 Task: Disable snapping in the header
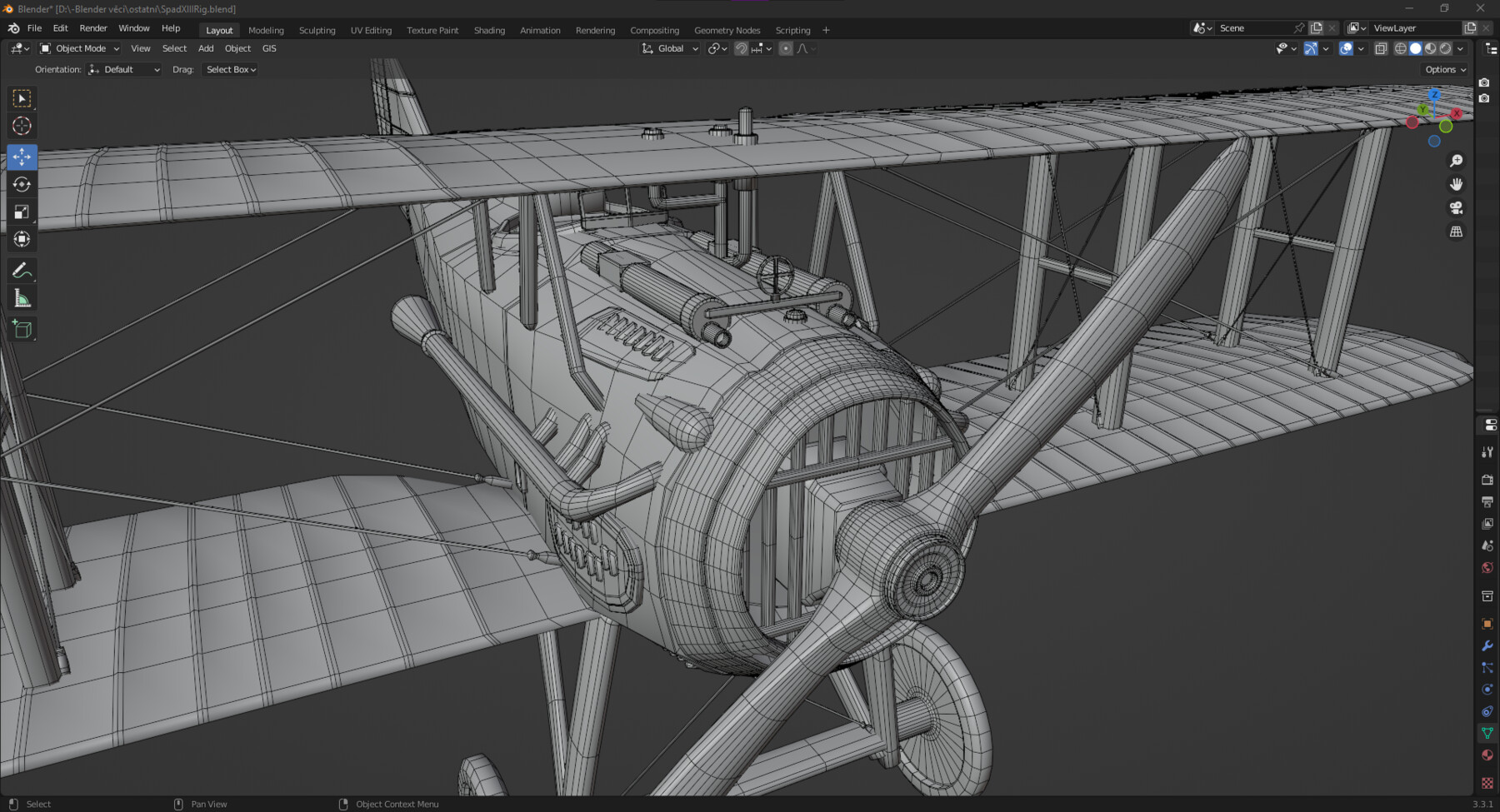[741, 48]
